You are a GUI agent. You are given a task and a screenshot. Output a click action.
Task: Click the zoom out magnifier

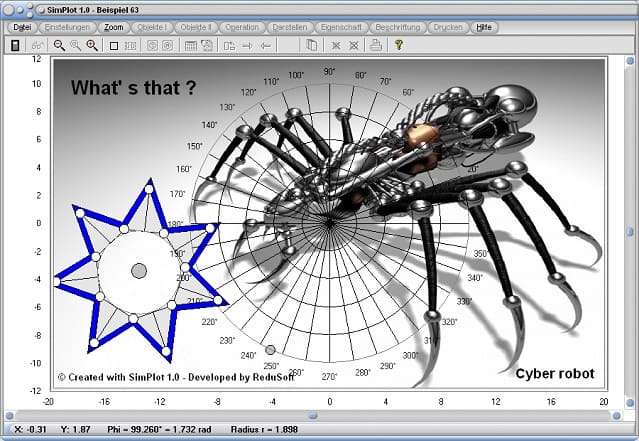point(59,45)
